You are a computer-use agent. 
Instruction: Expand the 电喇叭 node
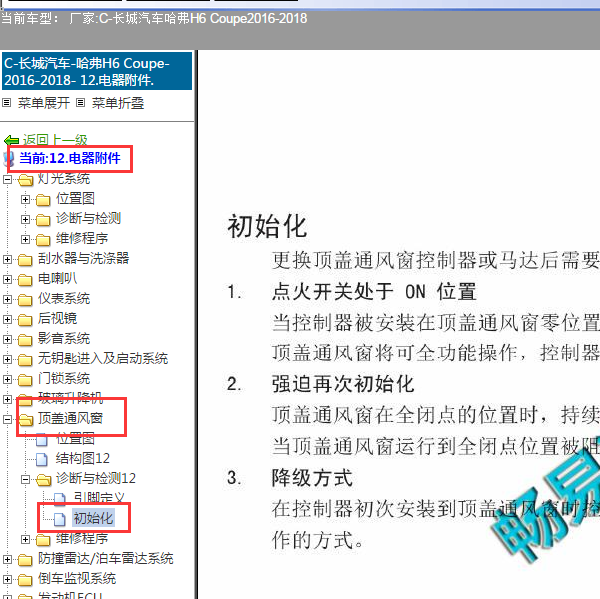(7, 279)
